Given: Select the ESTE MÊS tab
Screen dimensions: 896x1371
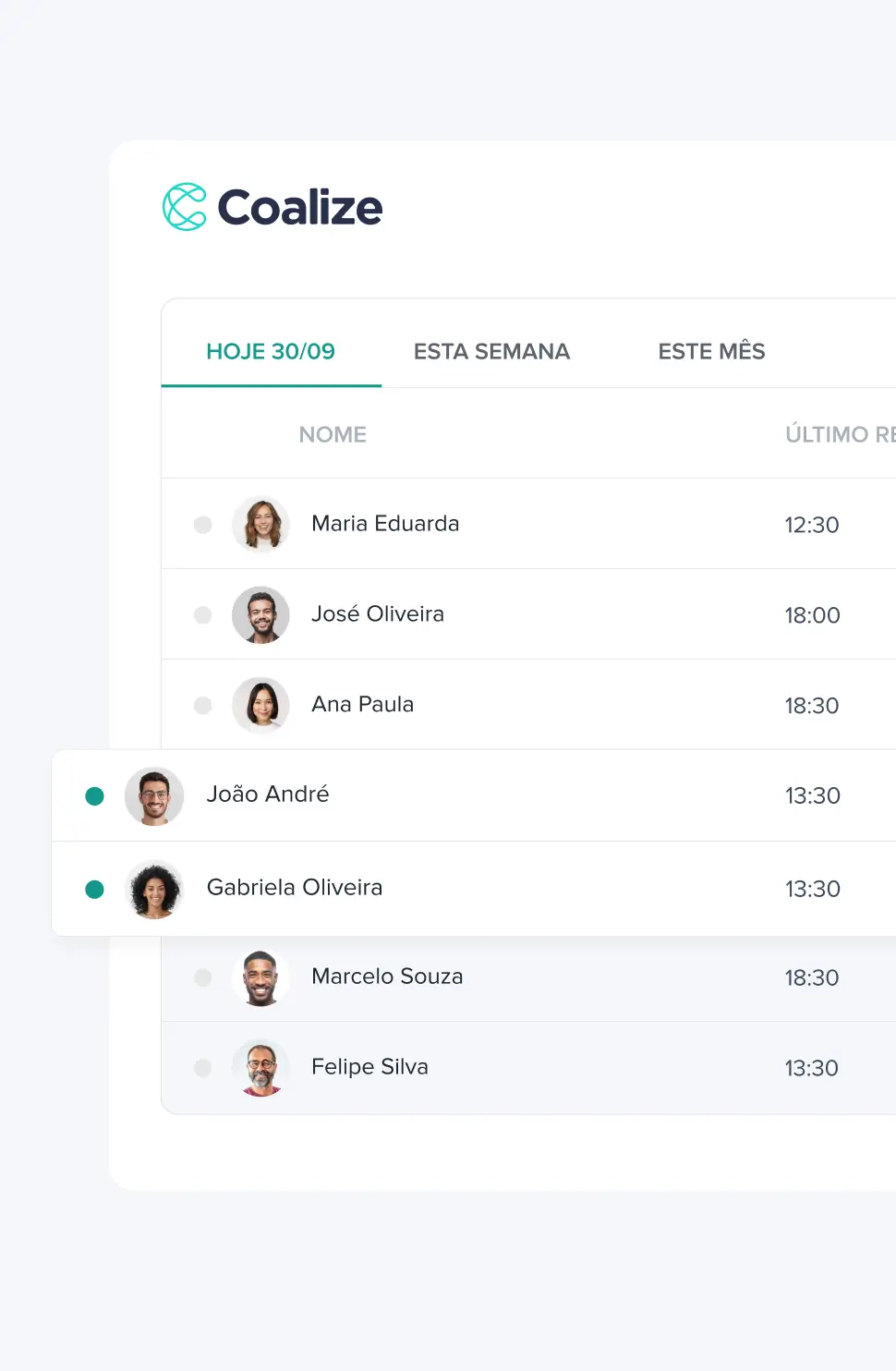Looking at the screenshot, I should 711,351.
